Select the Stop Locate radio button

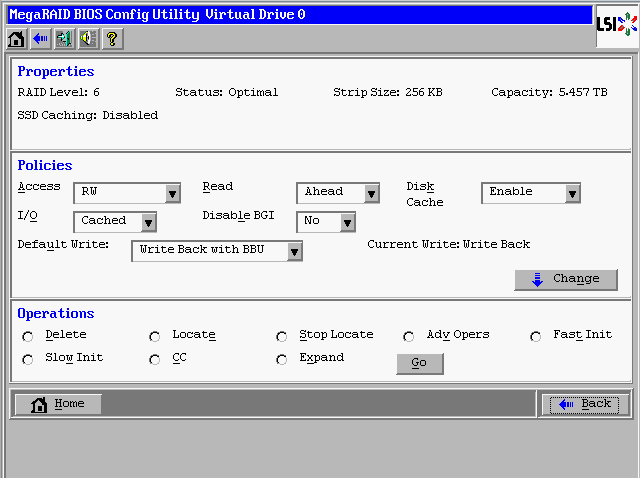[282, 337]
